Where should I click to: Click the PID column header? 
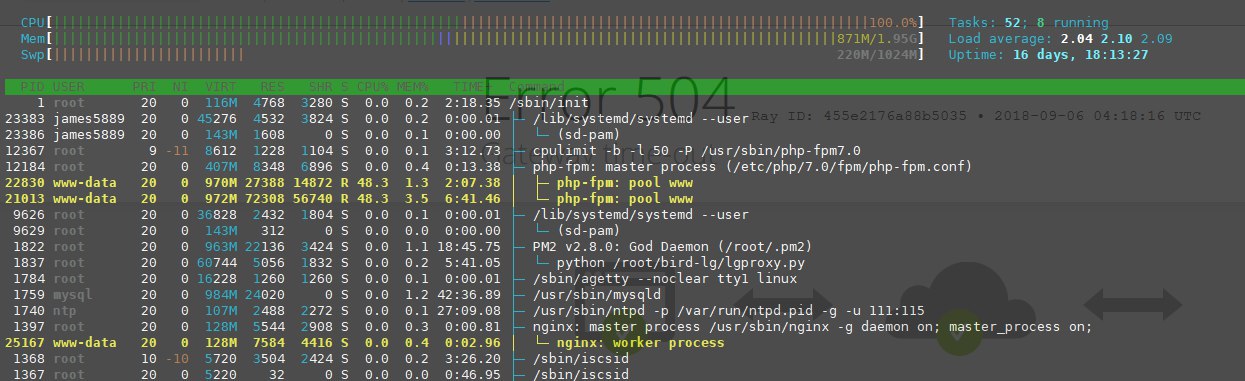33,87
